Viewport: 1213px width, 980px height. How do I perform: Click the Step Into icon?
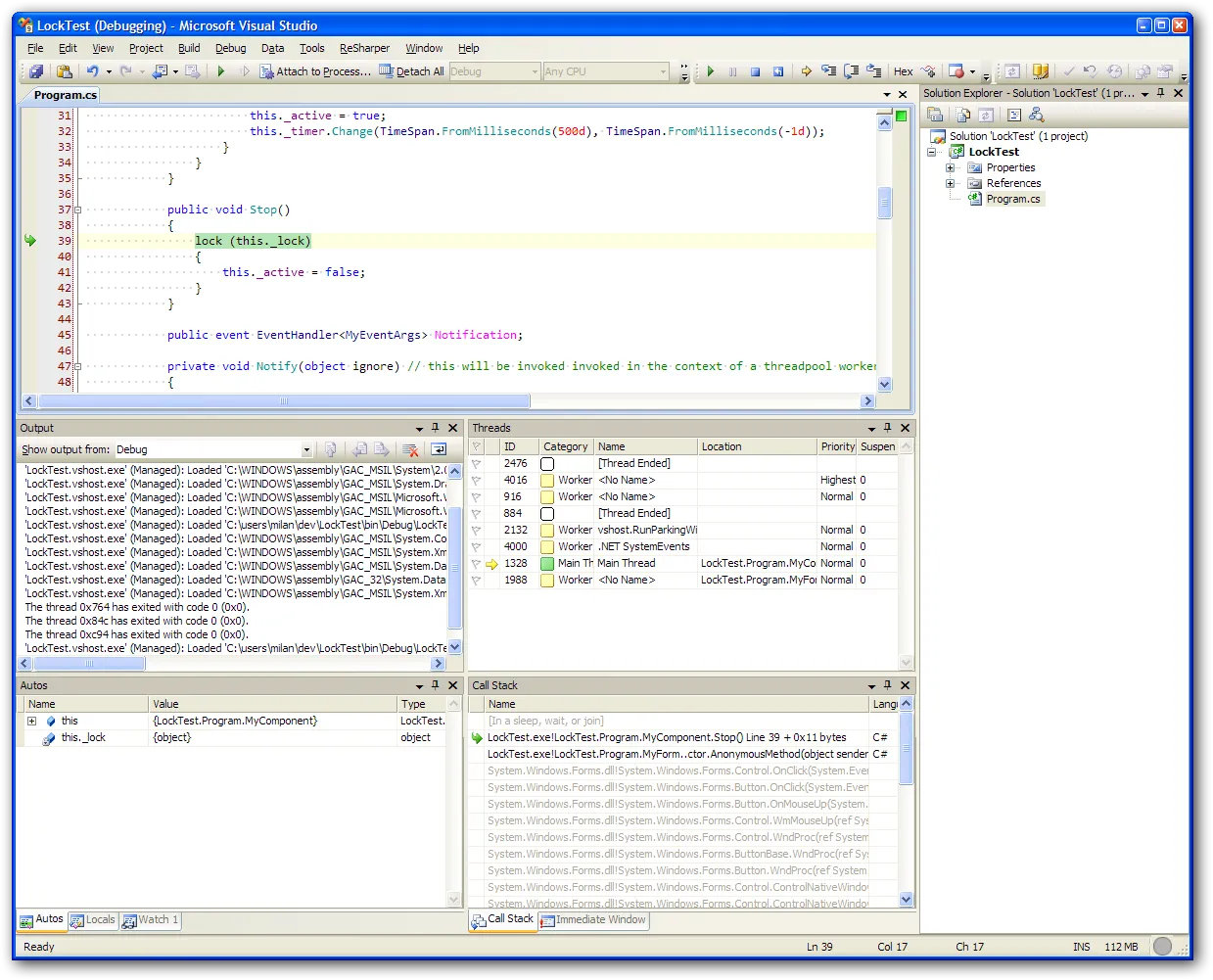pos(829,71)
